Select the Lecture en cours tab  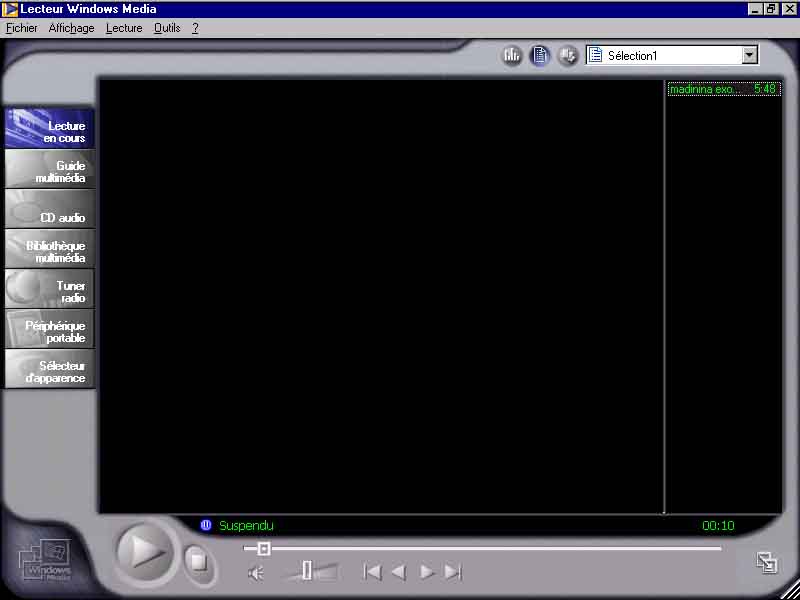(49, 128)
